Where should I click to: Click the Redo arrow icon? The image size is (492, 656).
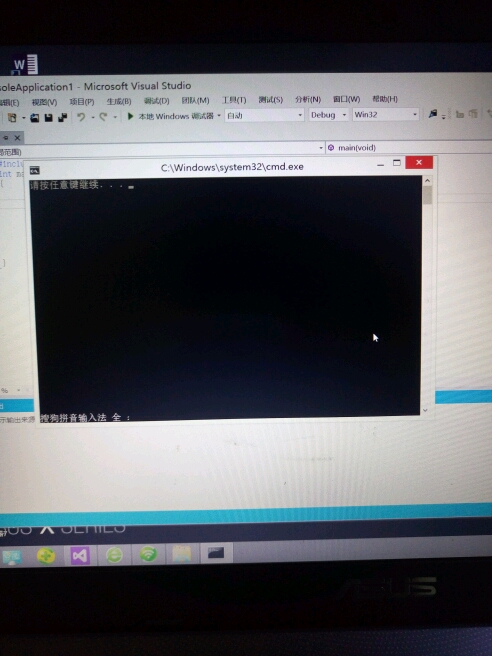(103, 116)
